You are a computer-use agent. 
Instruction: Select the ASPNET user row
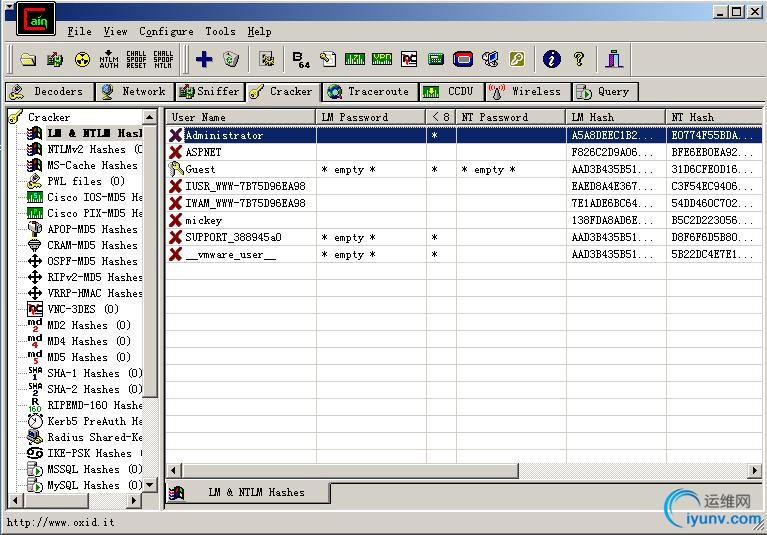(x=464, y=152)
